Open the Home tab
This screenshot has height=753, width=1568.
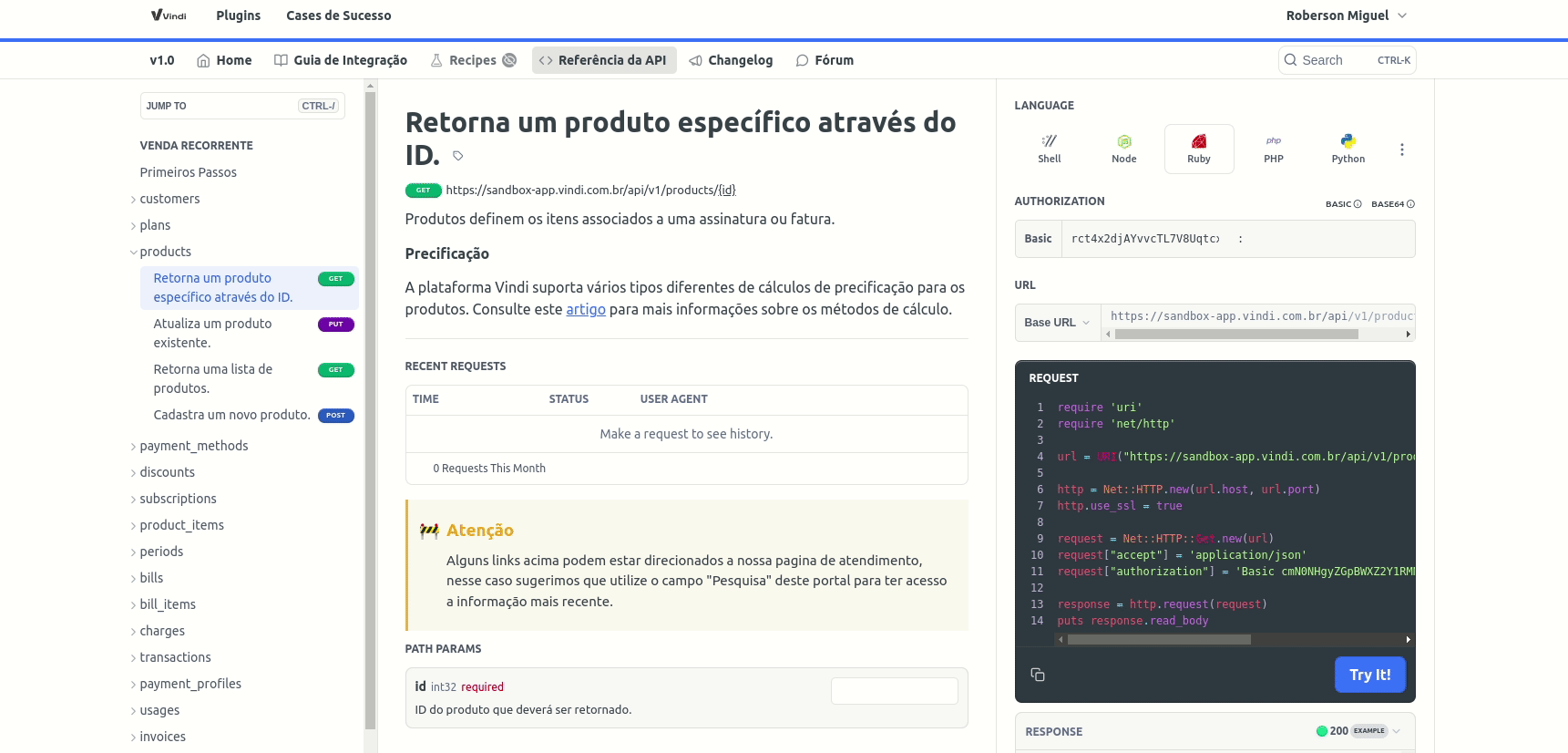(x=224, y=60)
